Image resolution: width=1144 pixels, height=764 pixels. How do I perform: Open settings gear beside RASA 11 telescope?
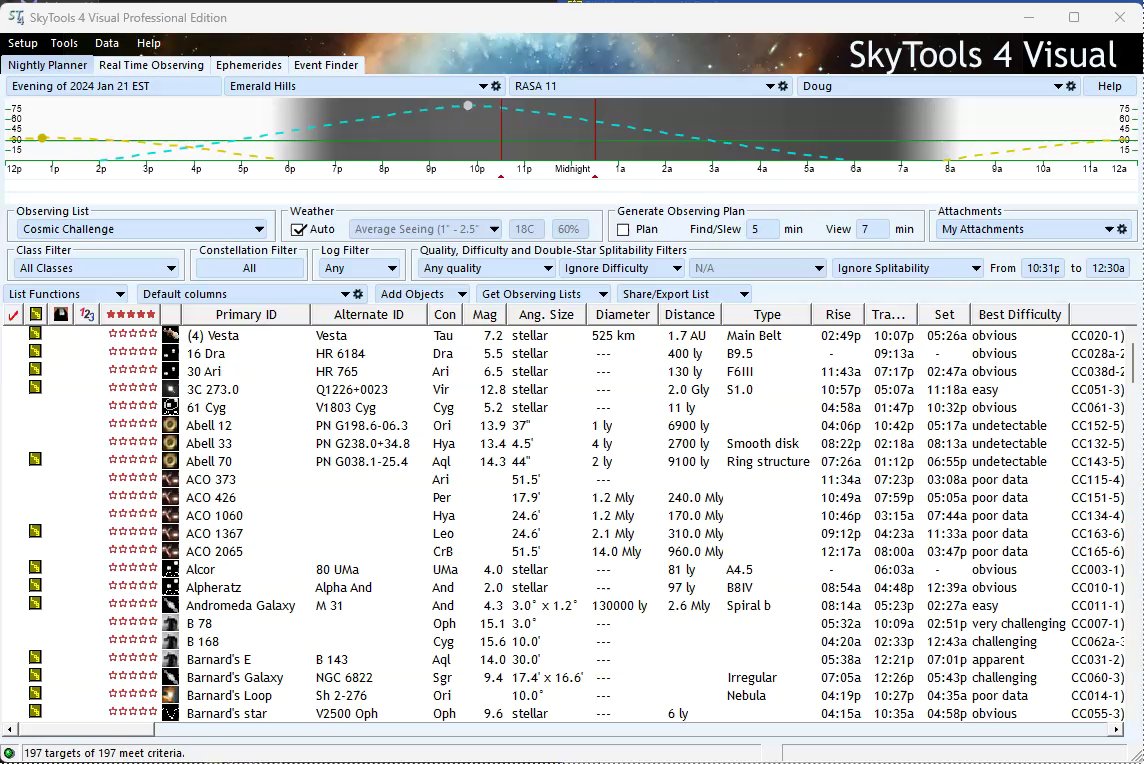click(784, 87)
